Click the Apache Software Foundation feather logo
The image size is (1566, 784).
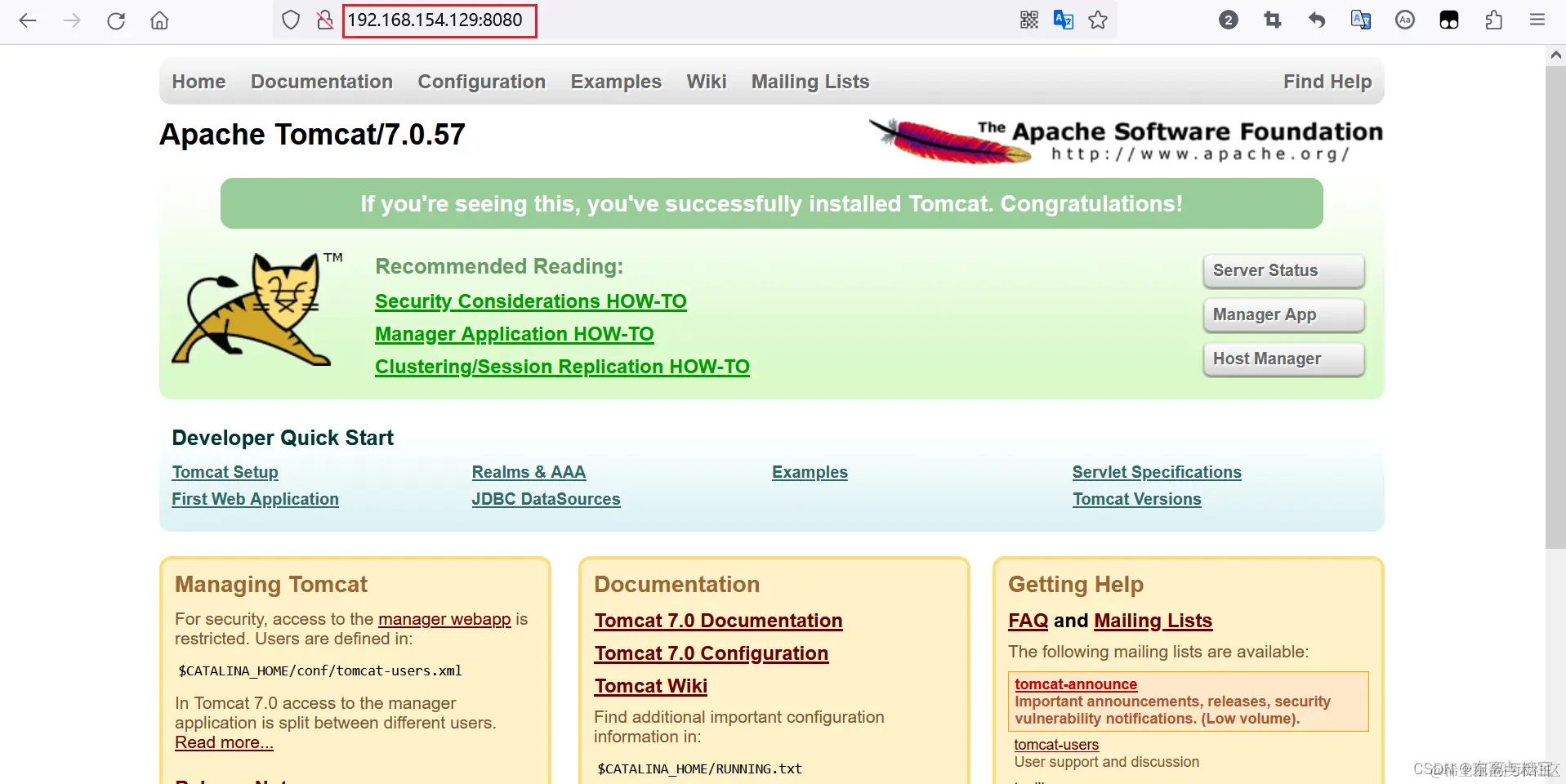pyautogui.click(x=1125, y=141)
